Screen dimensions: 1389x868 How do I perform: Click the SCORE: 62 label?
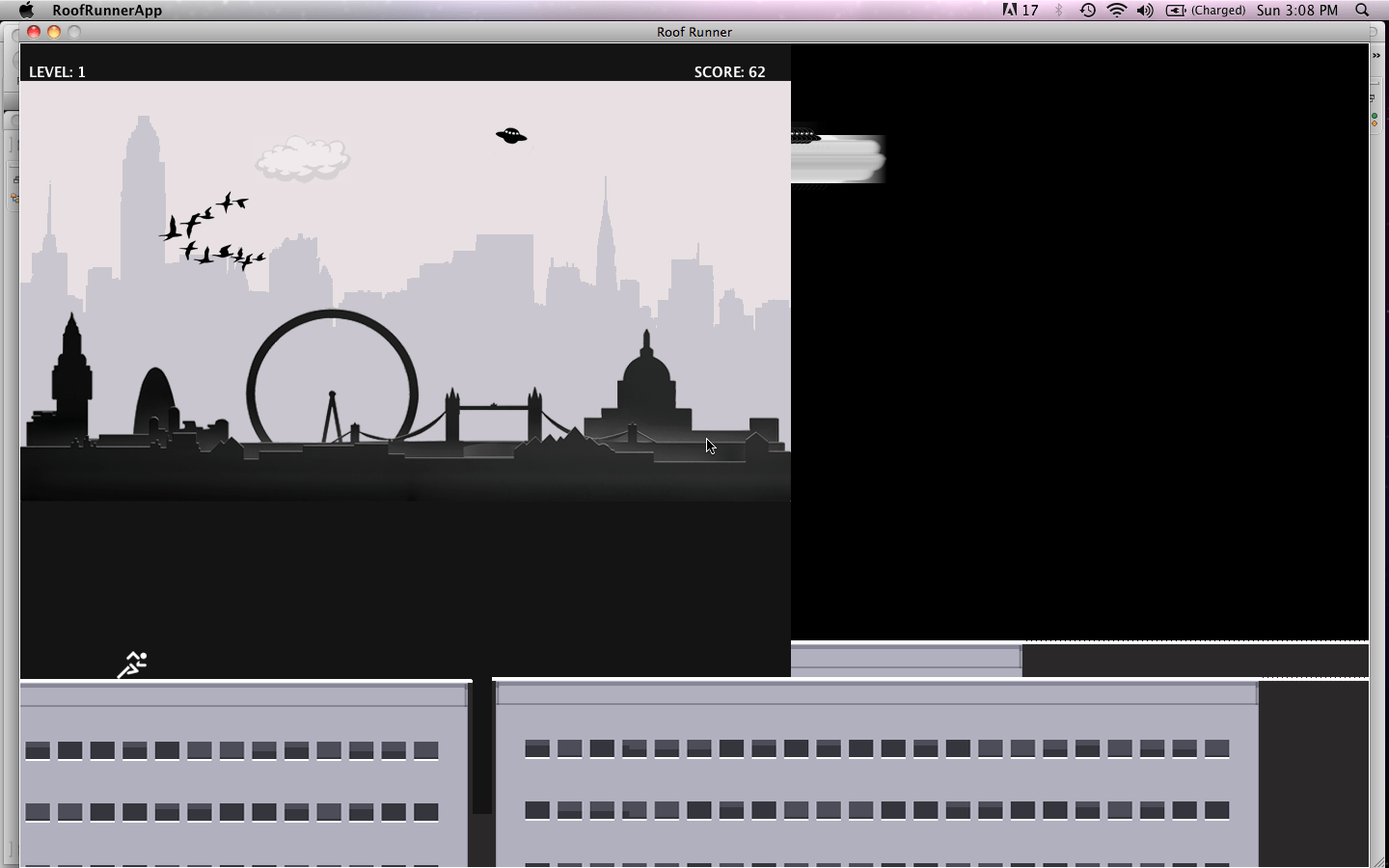(x=729, y=72)
